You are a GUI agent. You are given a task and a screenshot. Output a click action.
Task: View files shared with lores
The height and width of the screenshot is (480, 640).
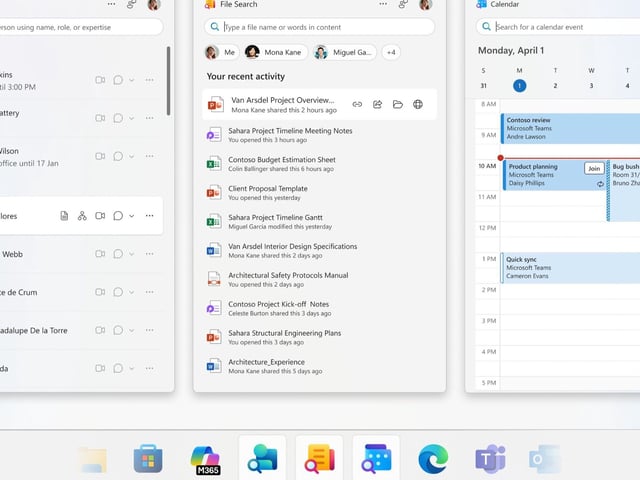(x=64, y=216)
